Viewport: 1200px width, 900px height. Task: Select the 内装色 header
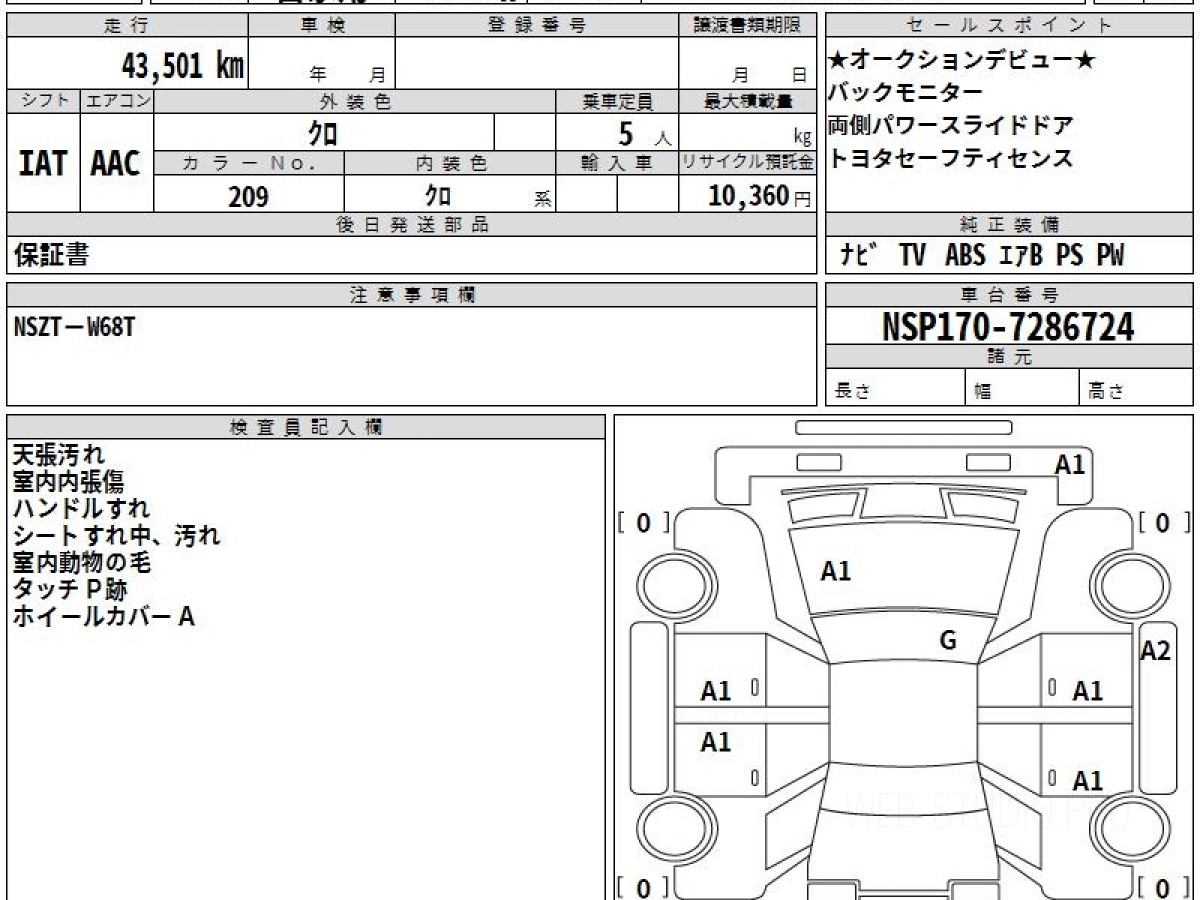tap(450, 163)
